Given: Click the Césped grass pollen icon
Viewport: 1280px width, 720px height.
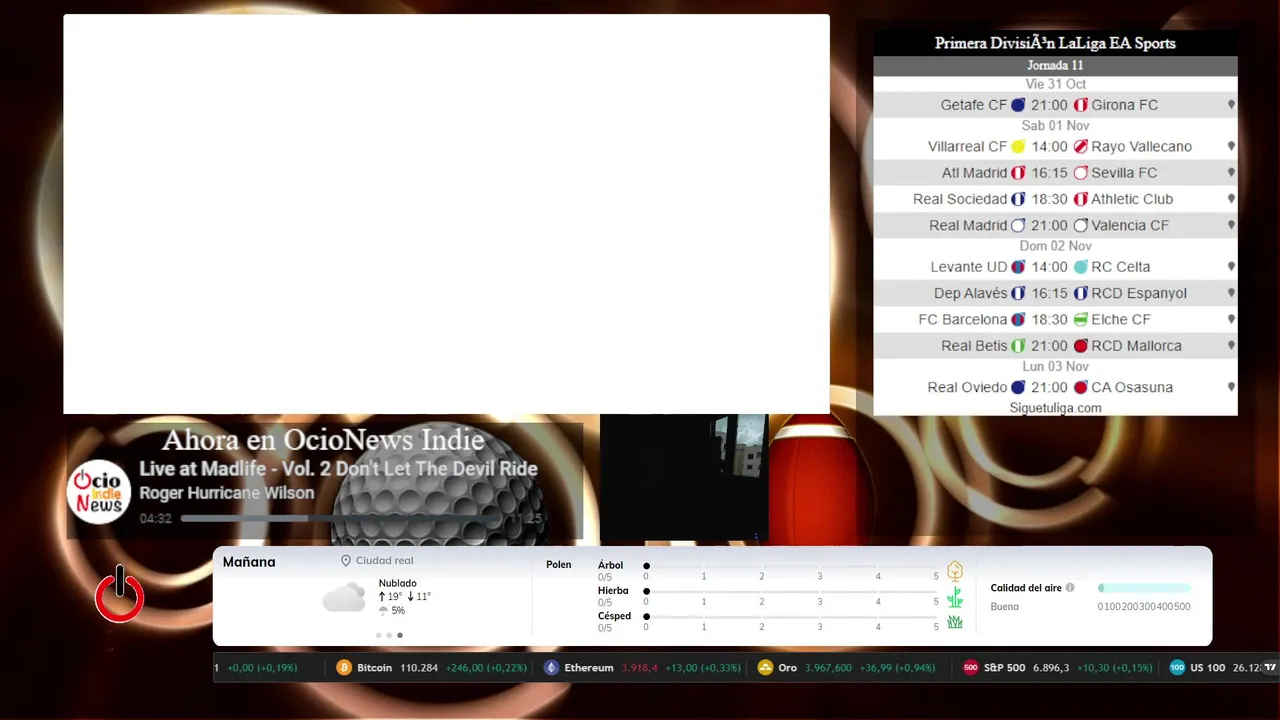Looking at the screenshot, I should pos(955,622).
